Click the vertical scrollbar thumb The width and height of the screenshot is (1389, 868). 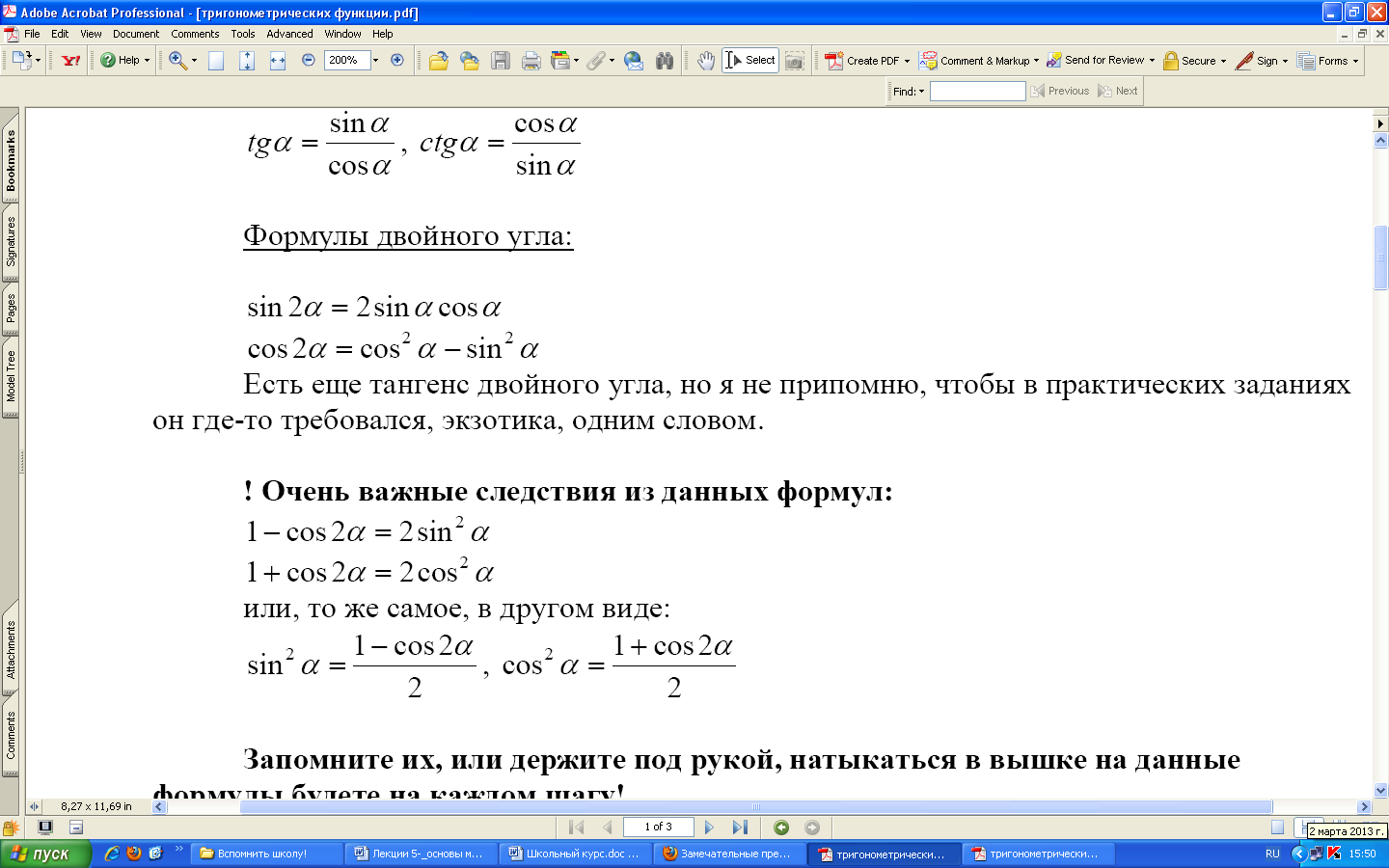[x=1380, y=258]
